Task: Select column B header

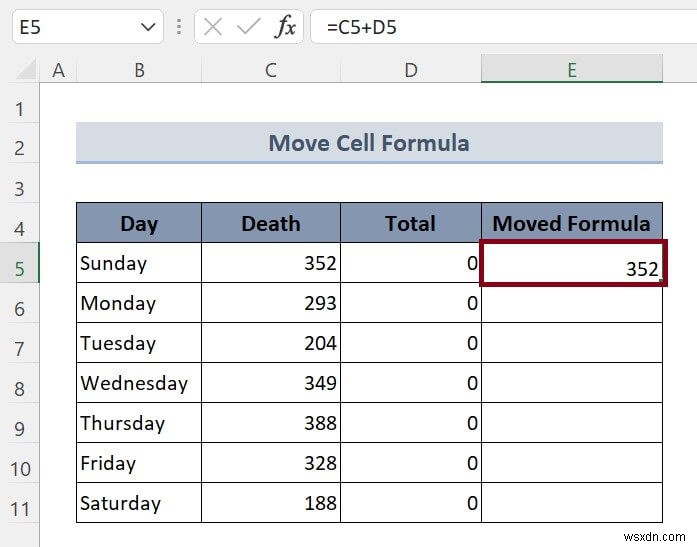Action: 139,70
